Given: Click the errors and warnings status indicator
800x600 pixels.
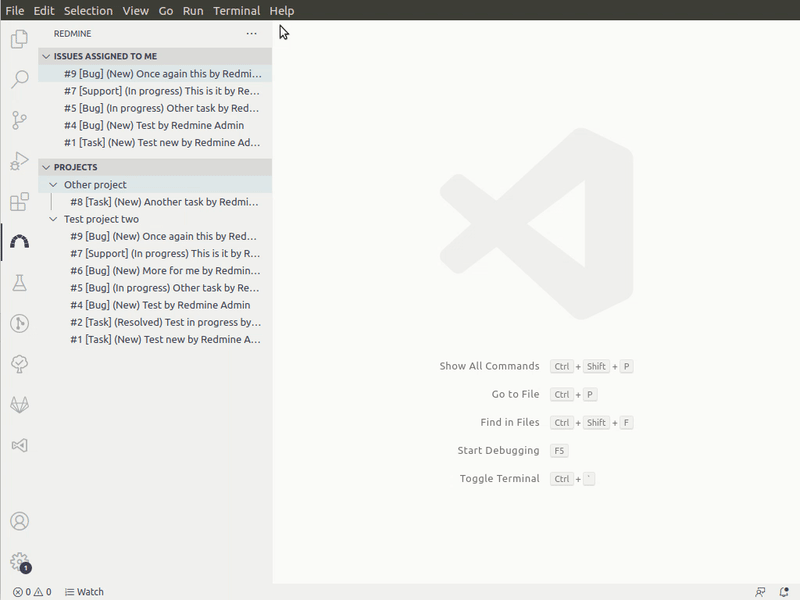Looking at the screenshot, I should pyautogui.click(x=32, y=592).
